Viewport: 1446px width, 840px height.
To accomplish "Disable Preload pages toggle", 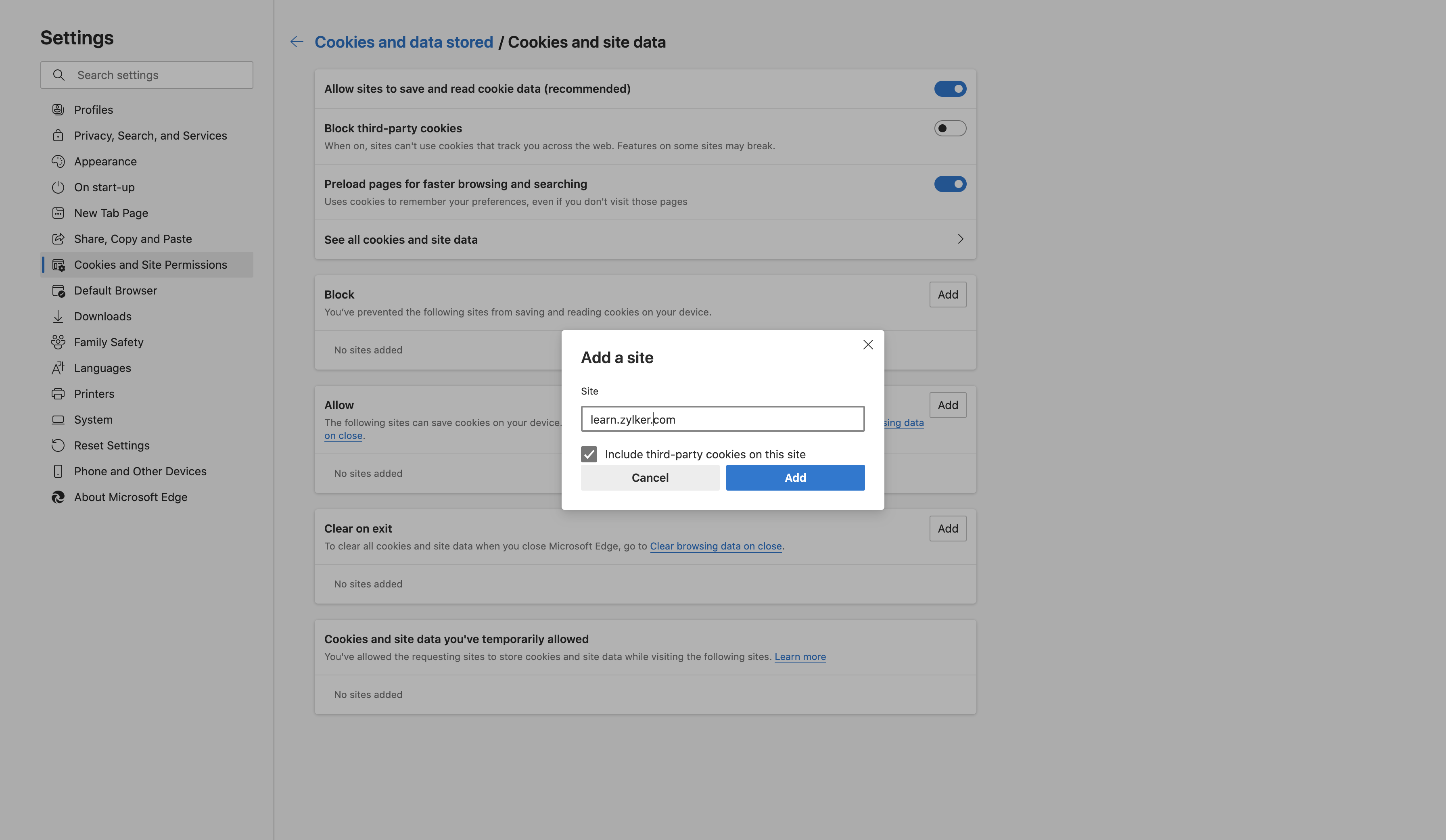I will point(950,184).
